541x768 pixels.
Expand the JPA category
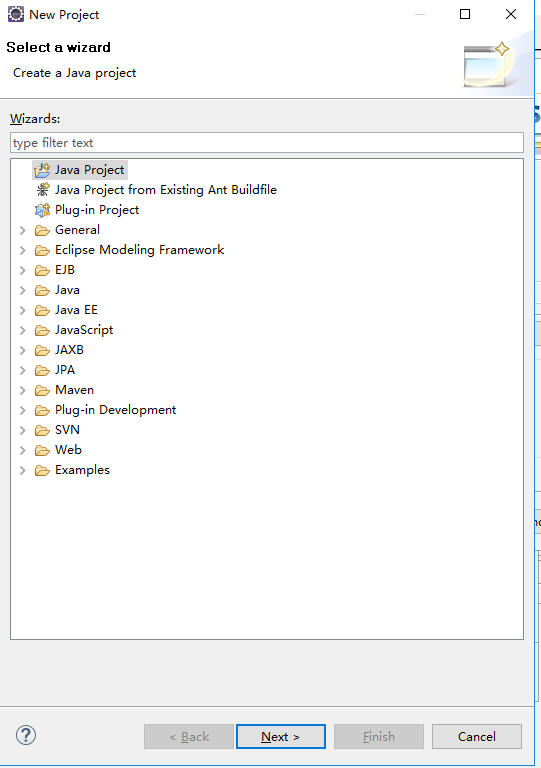coord(23,370)
